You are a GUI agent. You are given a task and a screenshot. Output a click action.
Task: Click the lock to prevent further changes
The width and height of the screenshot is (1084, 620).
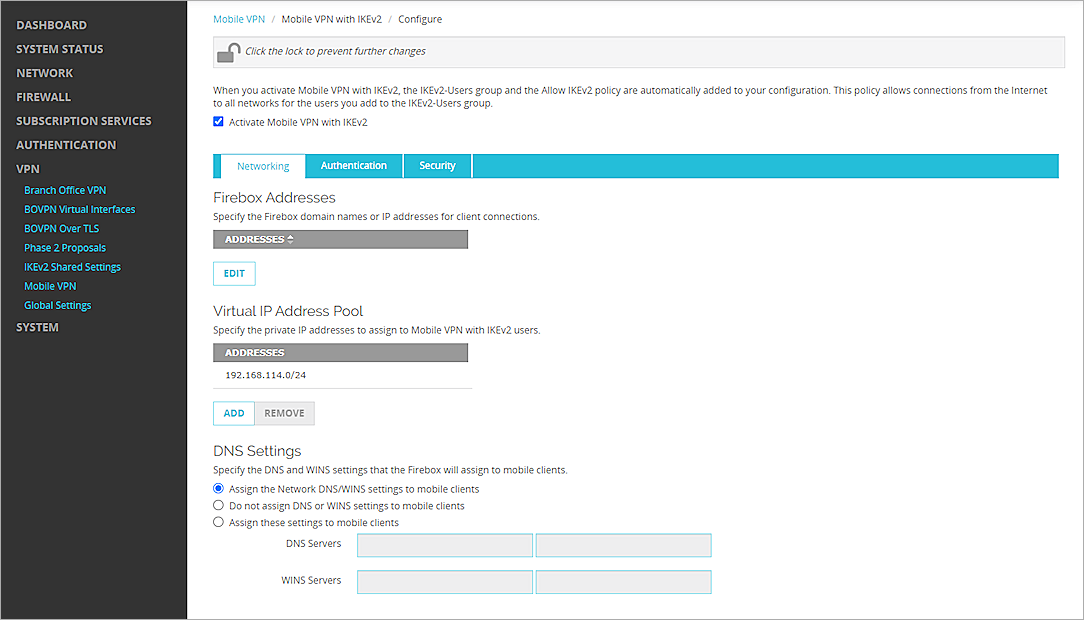(228, 51)
